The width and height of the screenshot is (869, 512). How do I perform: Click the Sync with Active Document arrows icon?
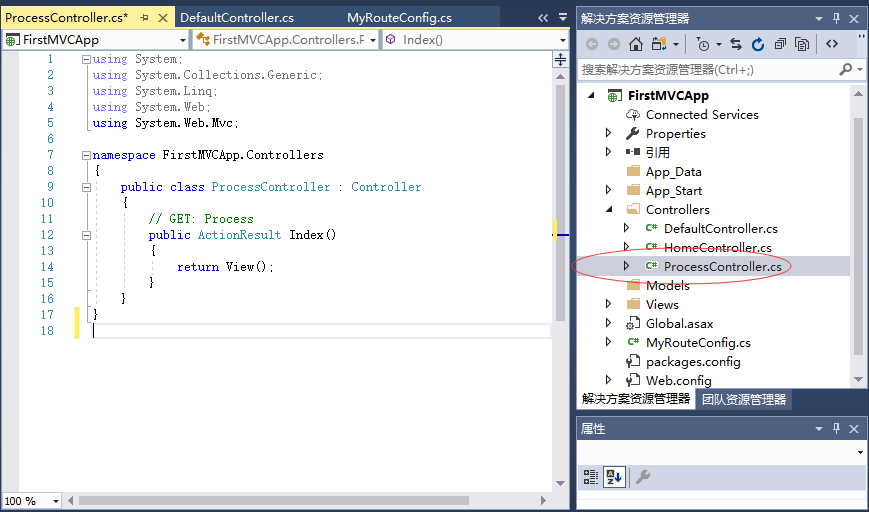click(736, 44)
